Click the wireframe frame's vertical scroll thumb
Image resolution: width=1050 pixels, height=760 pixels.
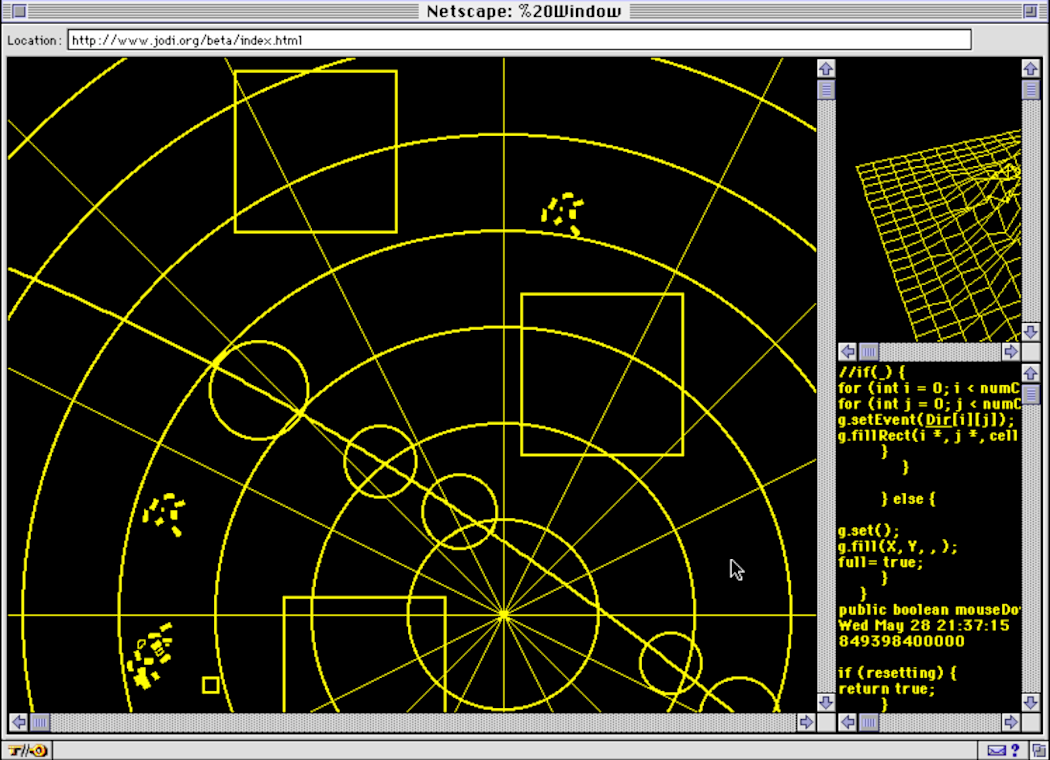[x=1031, y=89]
